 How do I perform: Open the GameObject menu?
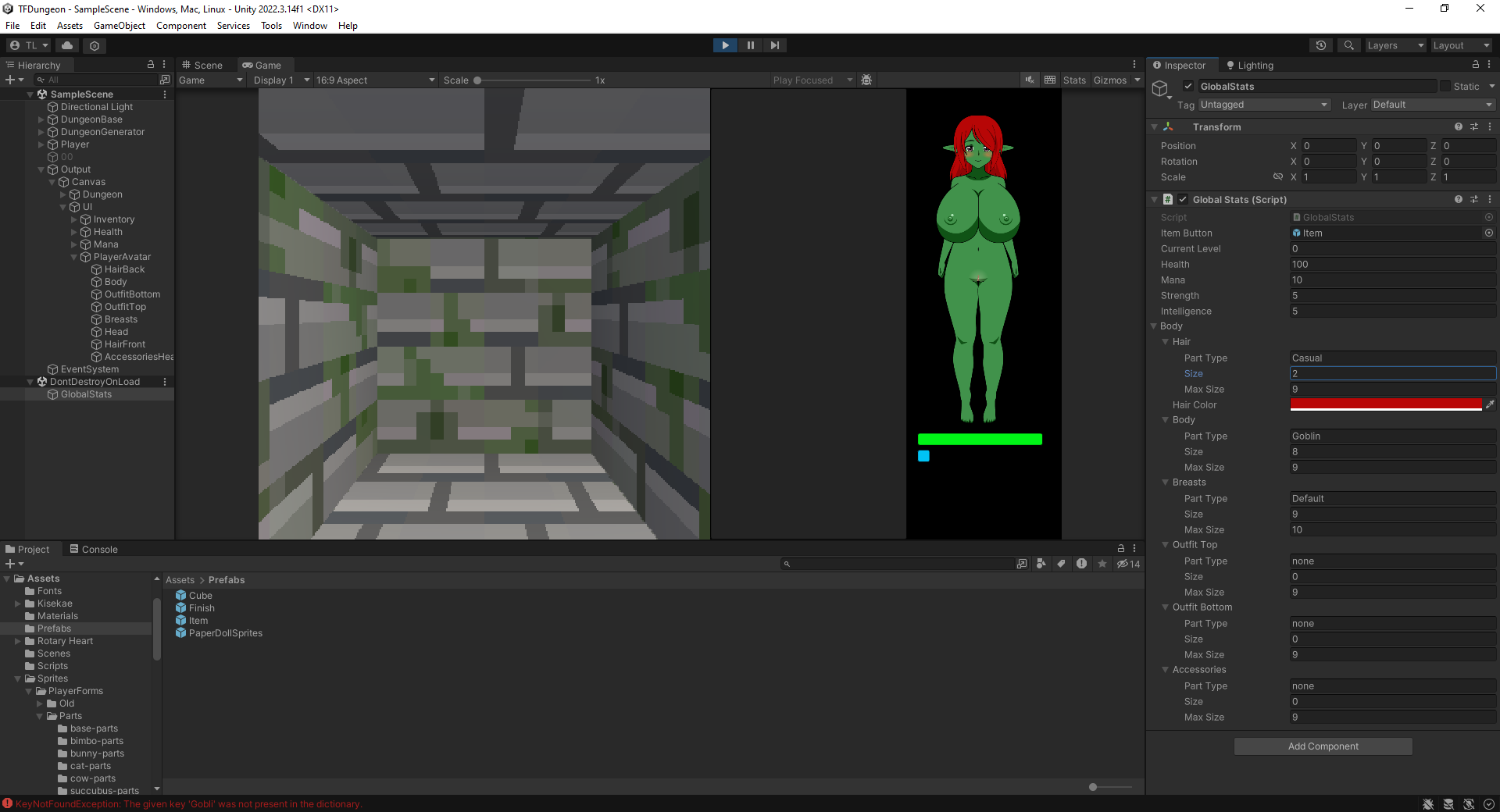(119, 26)
